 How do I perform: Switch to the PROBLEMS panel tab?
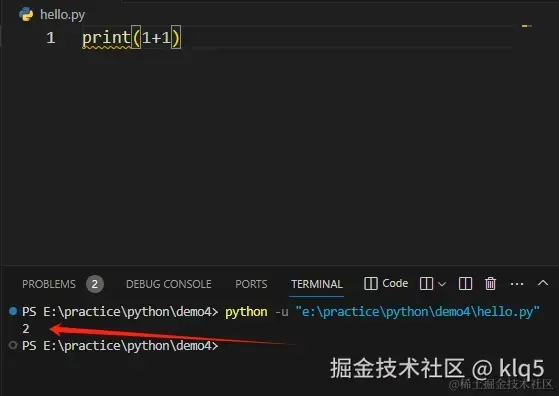[x=49, y=284]
